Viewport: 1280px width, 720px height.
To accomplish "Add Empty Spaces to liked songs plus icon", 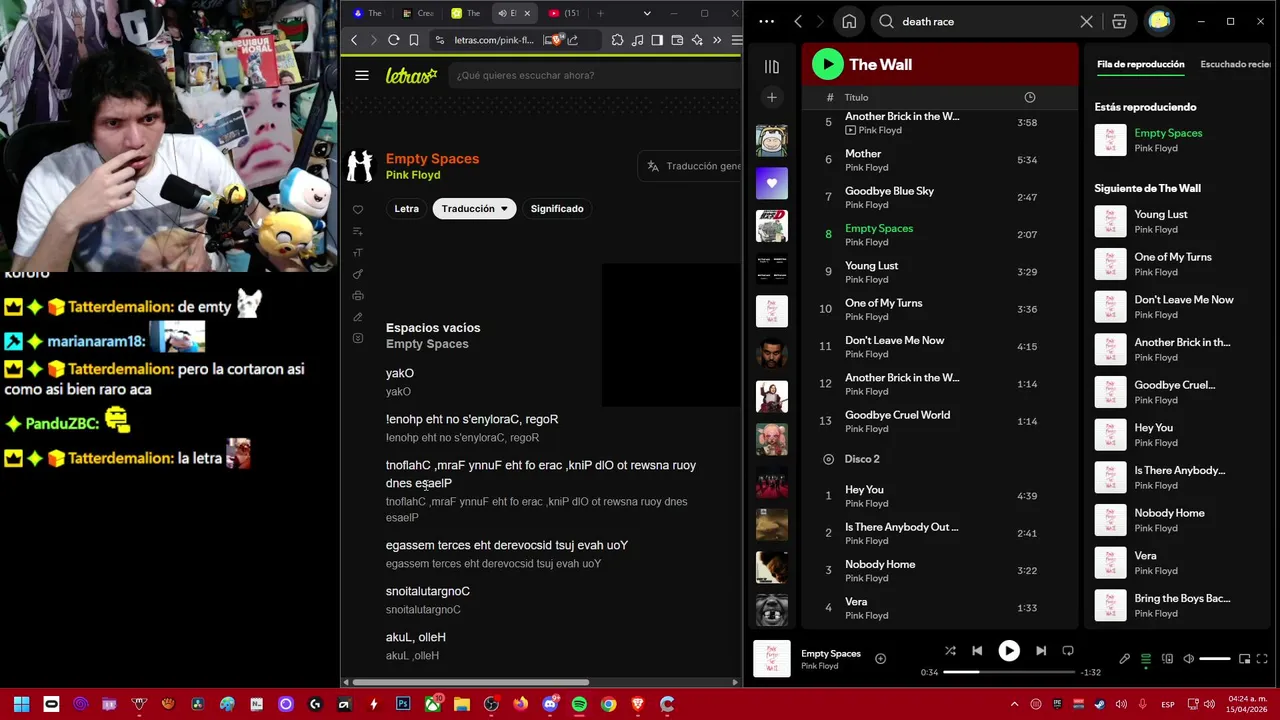I will tap(880, 658).
